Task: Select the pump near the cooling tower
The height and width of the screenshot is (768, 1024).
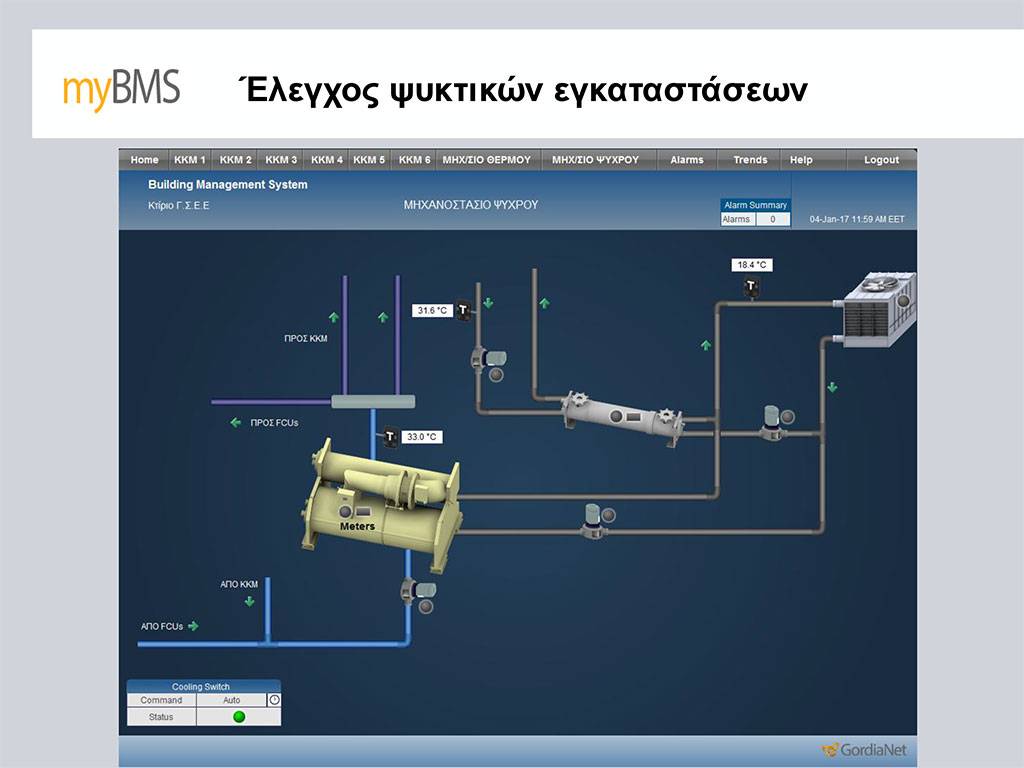Action: coord(773,422)
